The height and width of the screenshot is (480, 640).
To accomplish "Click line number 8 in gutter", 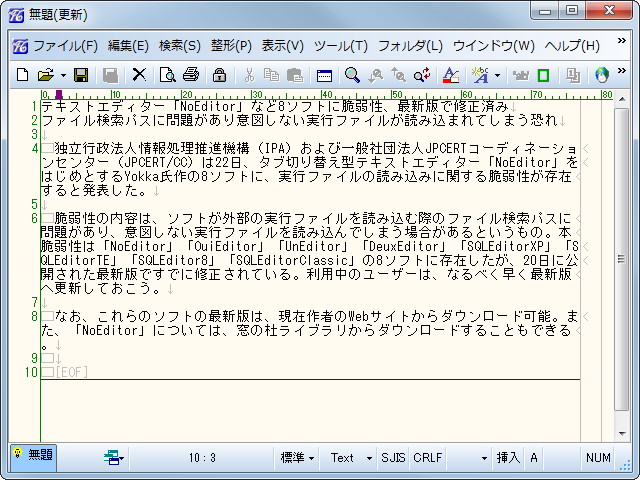I will (x=35, y=316).
